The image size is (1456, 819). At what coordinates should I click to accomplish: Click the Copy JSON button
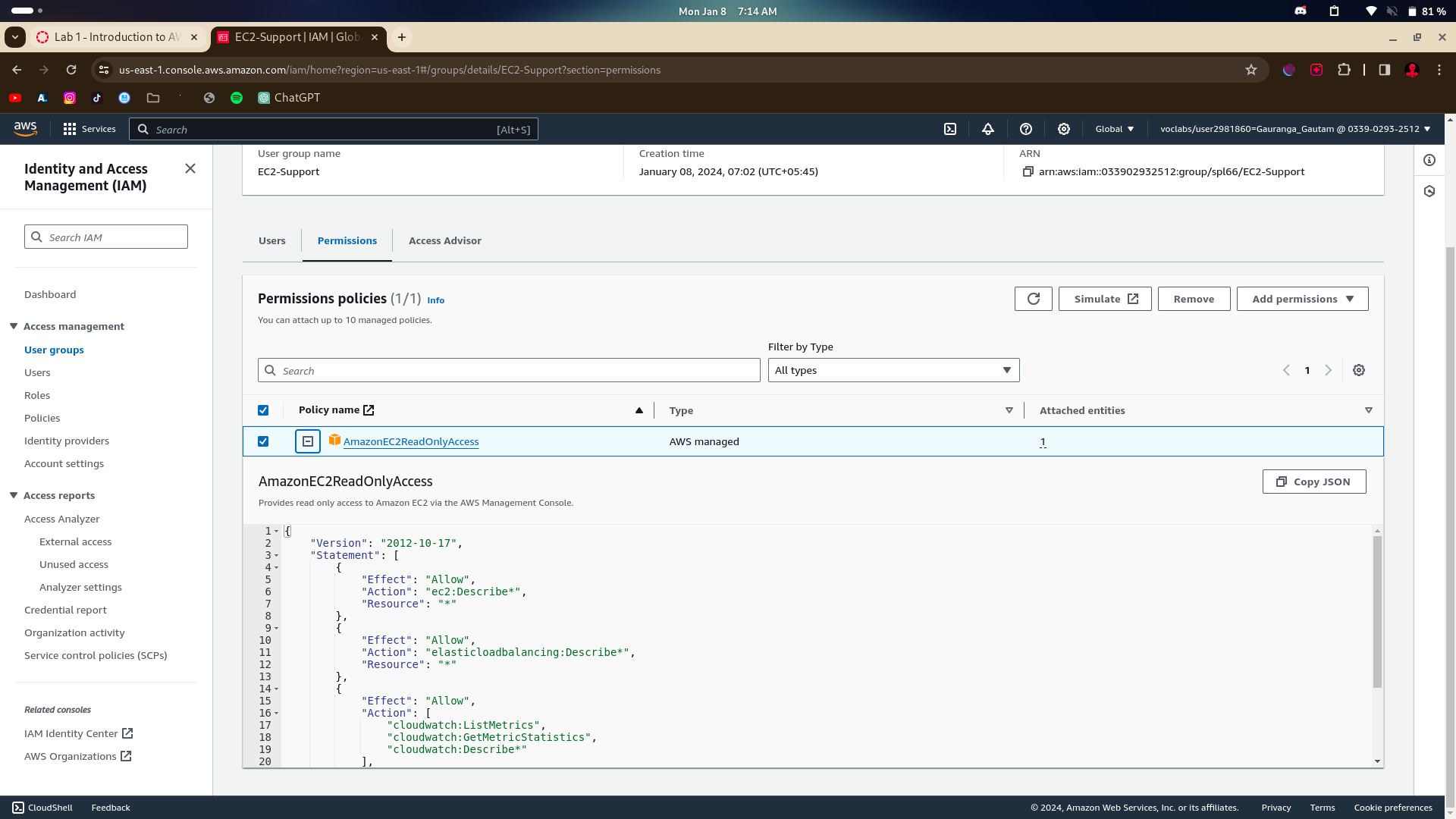1314,482
